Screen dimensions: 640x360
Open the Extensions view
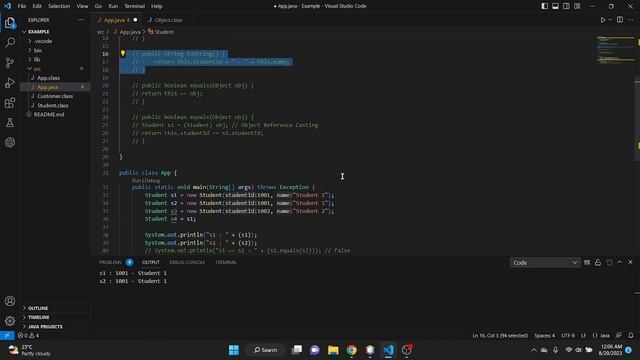10,102
